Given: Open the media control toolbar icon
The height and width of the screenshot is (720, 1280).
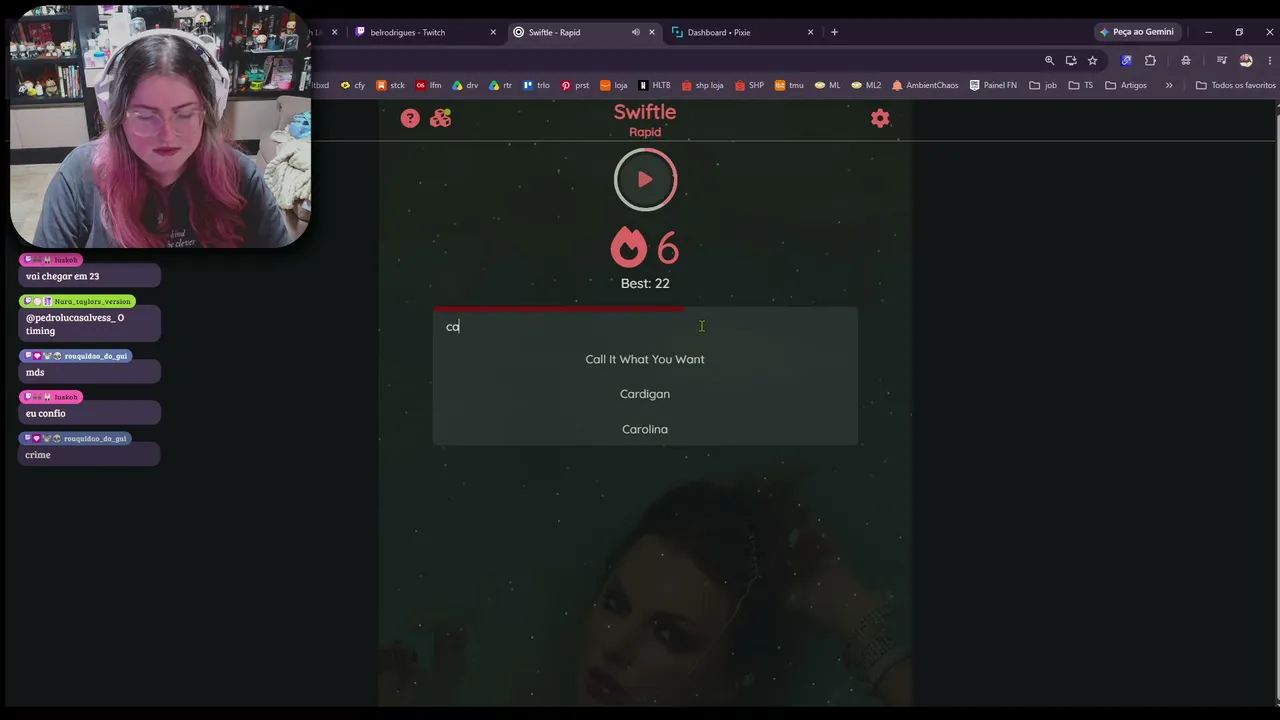Looking at the screenshot, I should (x=1221, y=60).
